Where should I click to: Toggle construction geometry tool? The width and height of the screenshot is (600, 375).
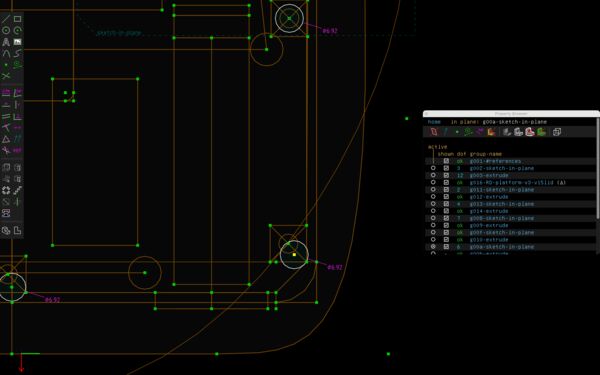click(x=17, y=65)
